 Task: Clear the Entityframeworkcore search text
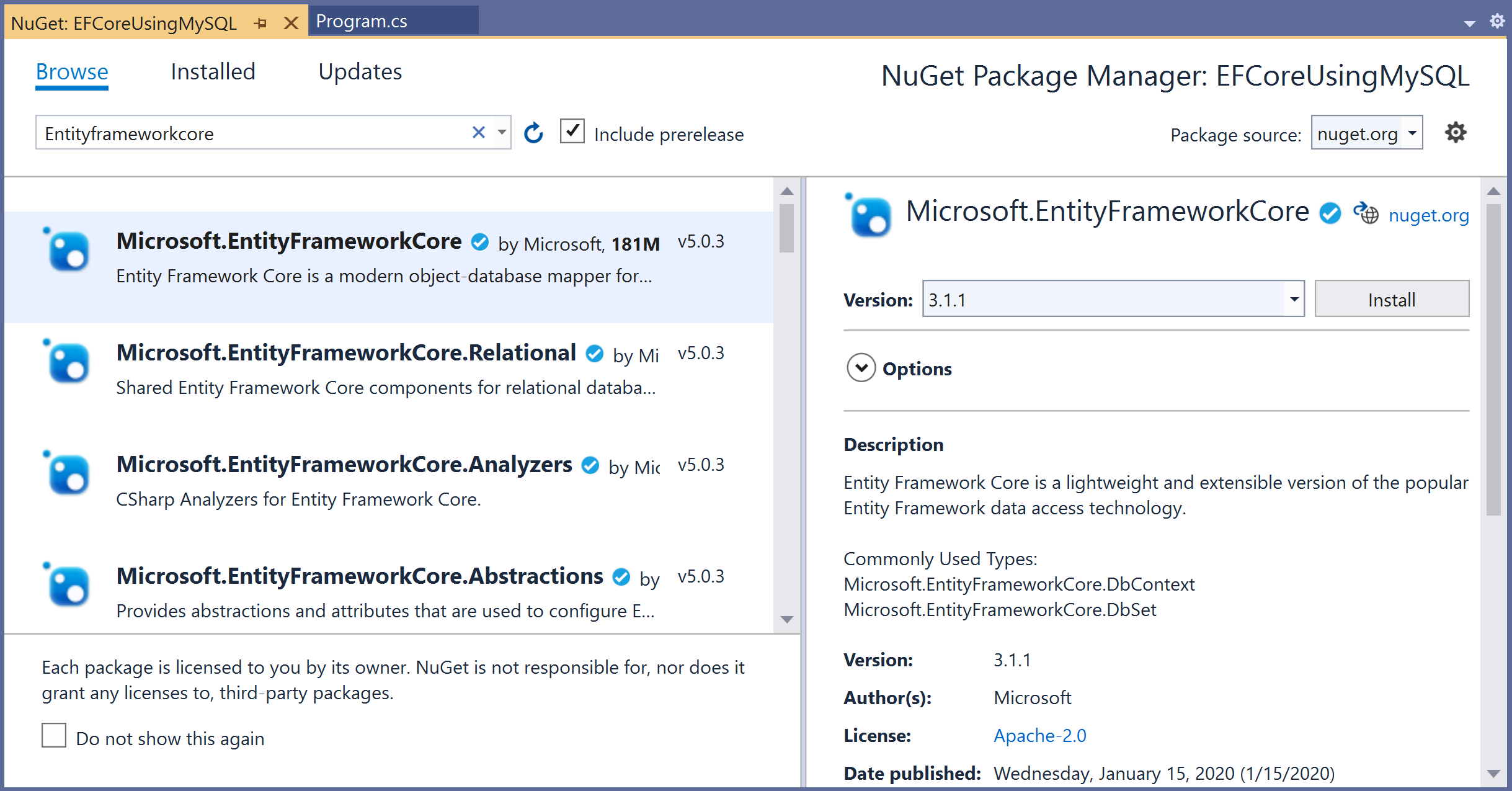coord(478,132)
